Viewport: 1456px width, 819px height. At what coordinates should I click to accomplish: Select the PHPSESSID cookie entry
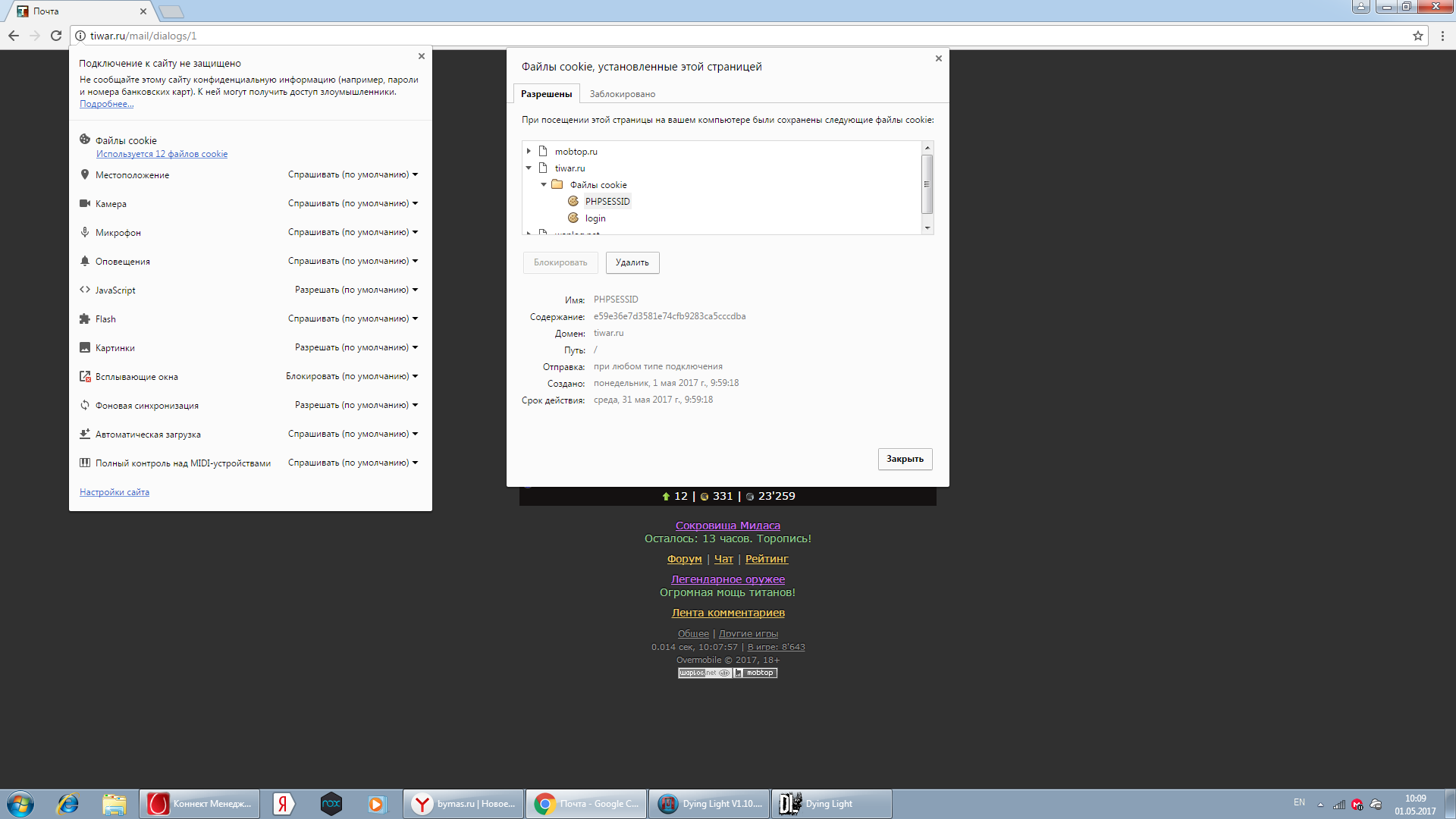(607, 202)
